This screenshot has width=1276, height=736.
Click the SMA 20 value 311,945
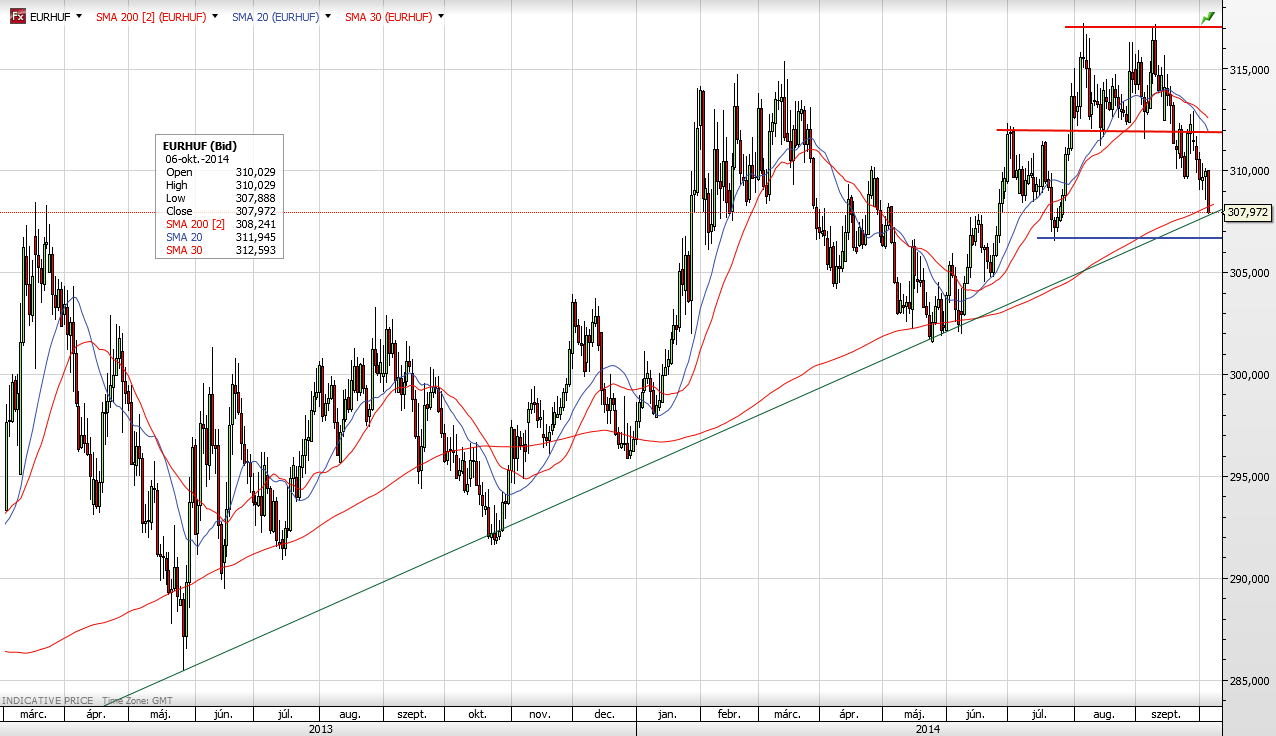tap(255, 237)
